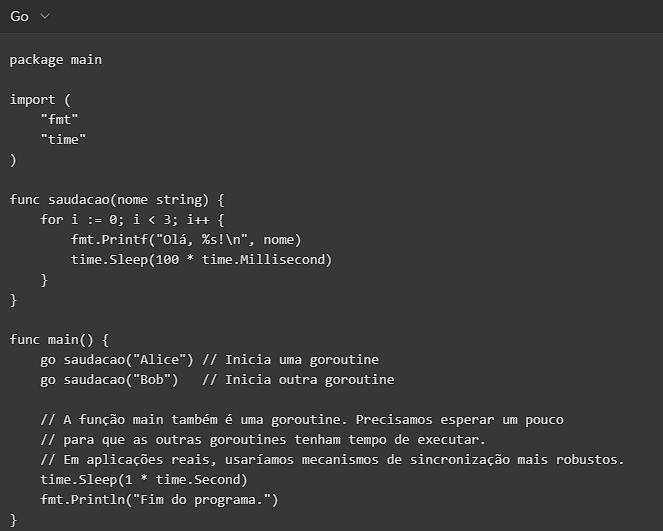This screenshot has width=663, height=531.
Task: Expand the Go language dropdown chevron
Action: [45, 17]
